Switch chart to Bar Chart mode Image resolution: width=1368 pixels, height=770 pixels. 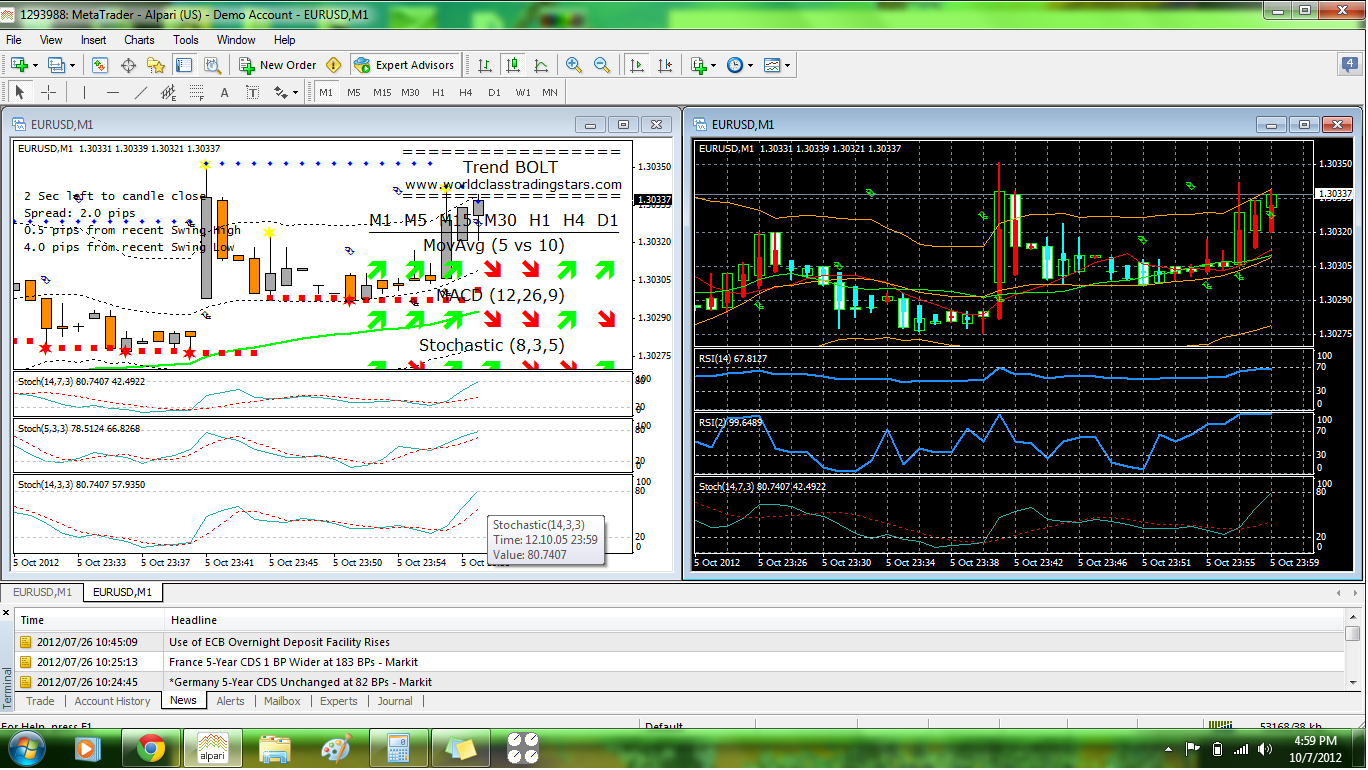(x=485, y=65)
